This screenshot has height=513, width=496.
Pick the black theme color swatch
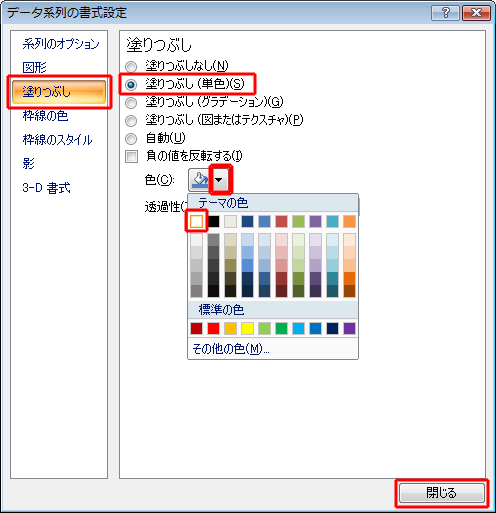tap(214, 221)
